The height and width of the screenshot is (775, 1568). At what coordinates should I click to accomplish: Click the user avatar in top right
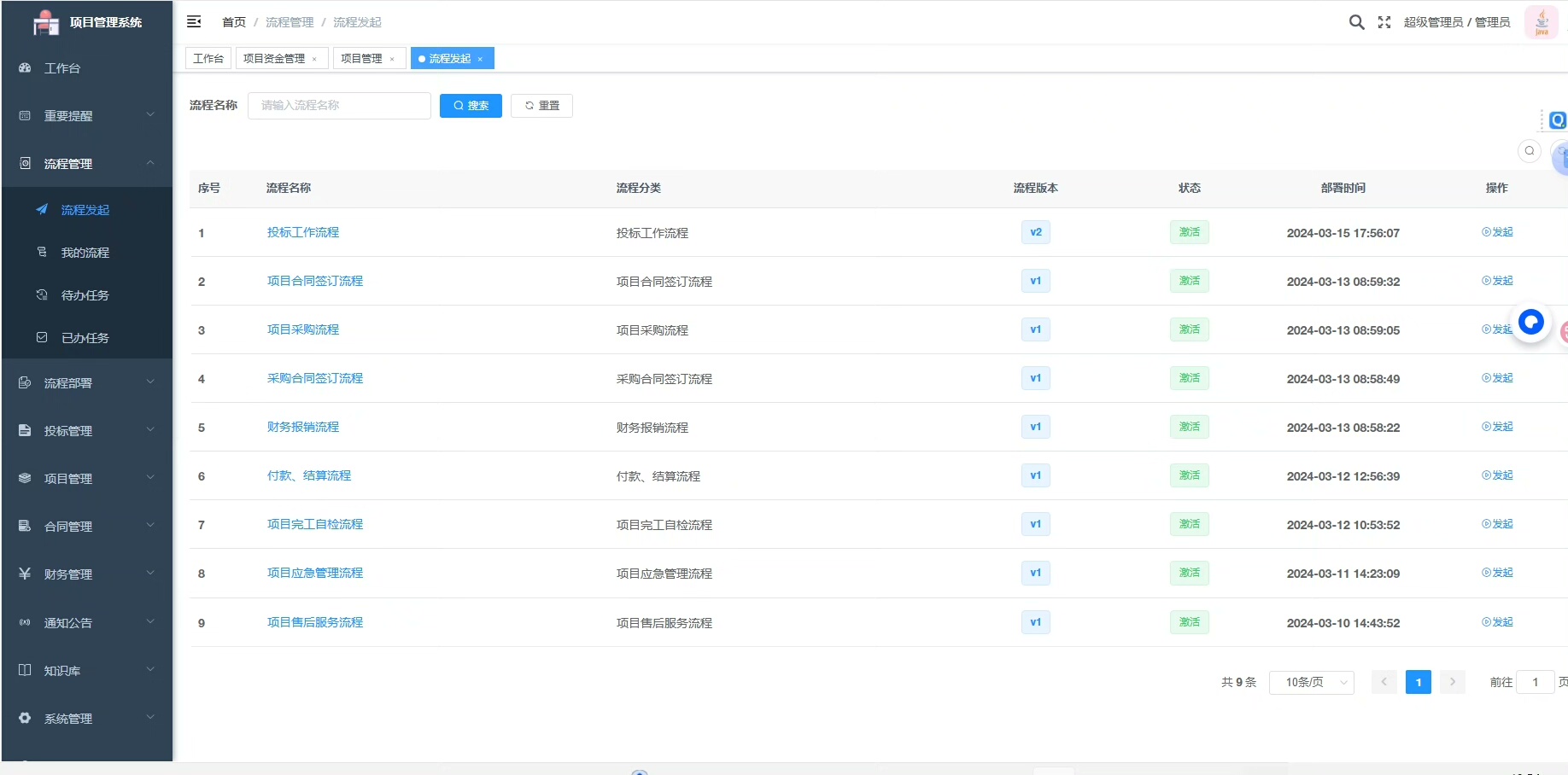(1542, 22)
